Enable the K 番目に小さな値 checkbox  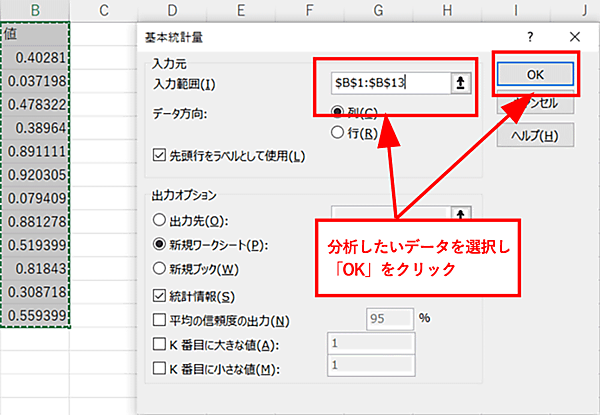point(159,369)
